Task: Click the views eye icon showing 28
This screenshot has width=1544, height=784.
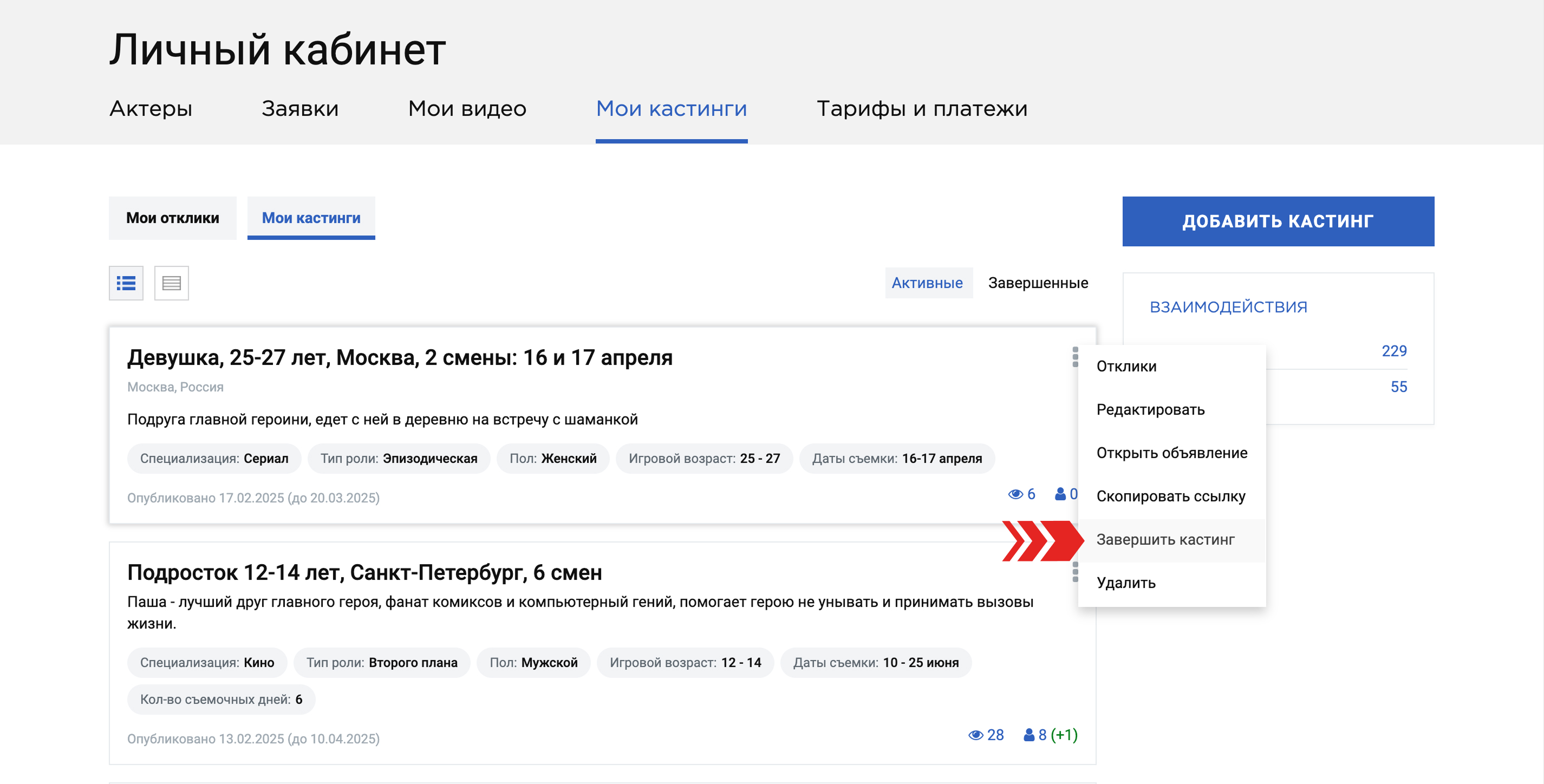Action: click(976, 735)
